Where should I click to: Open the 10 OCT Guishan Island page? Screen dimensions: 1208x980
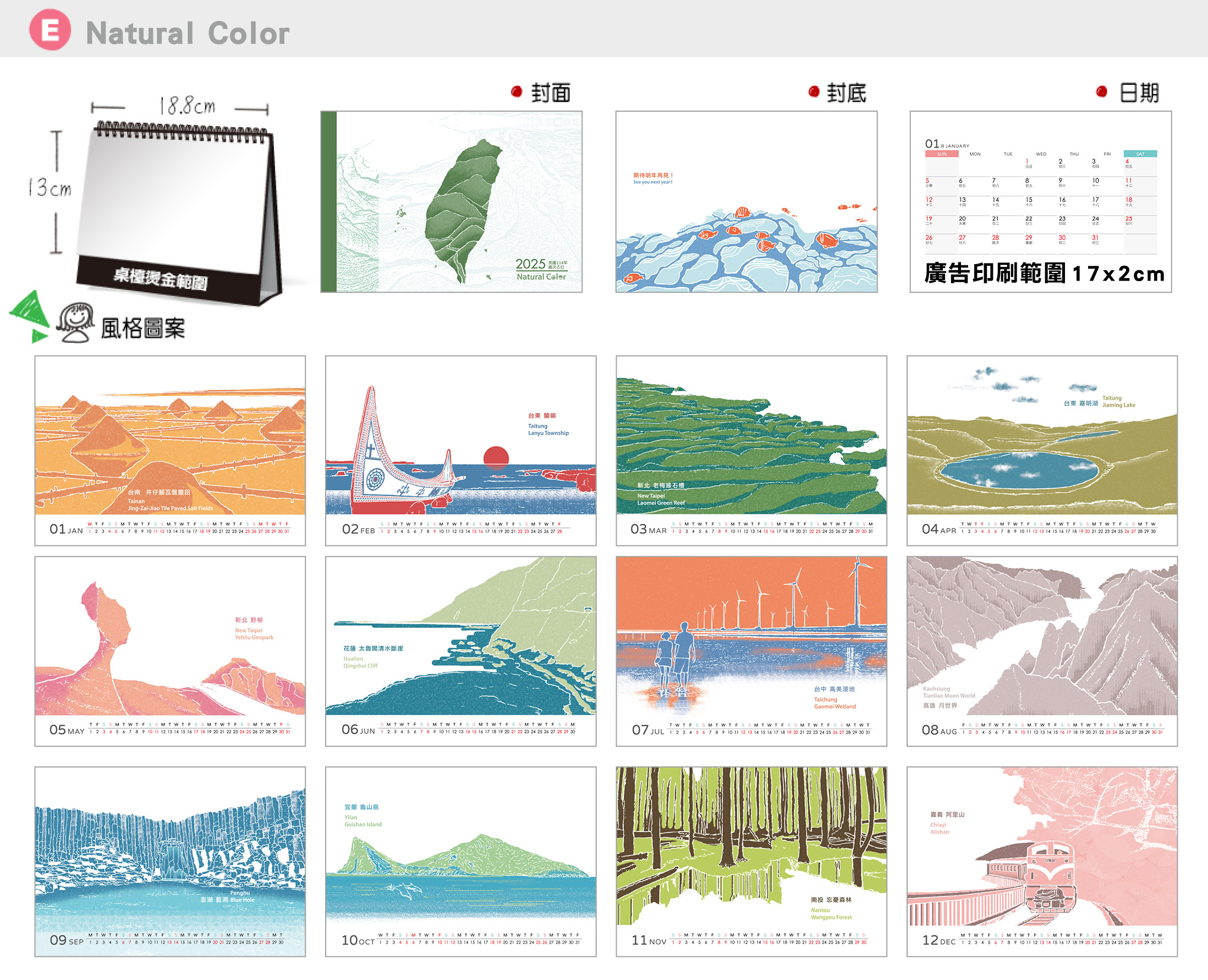point(460,861)
